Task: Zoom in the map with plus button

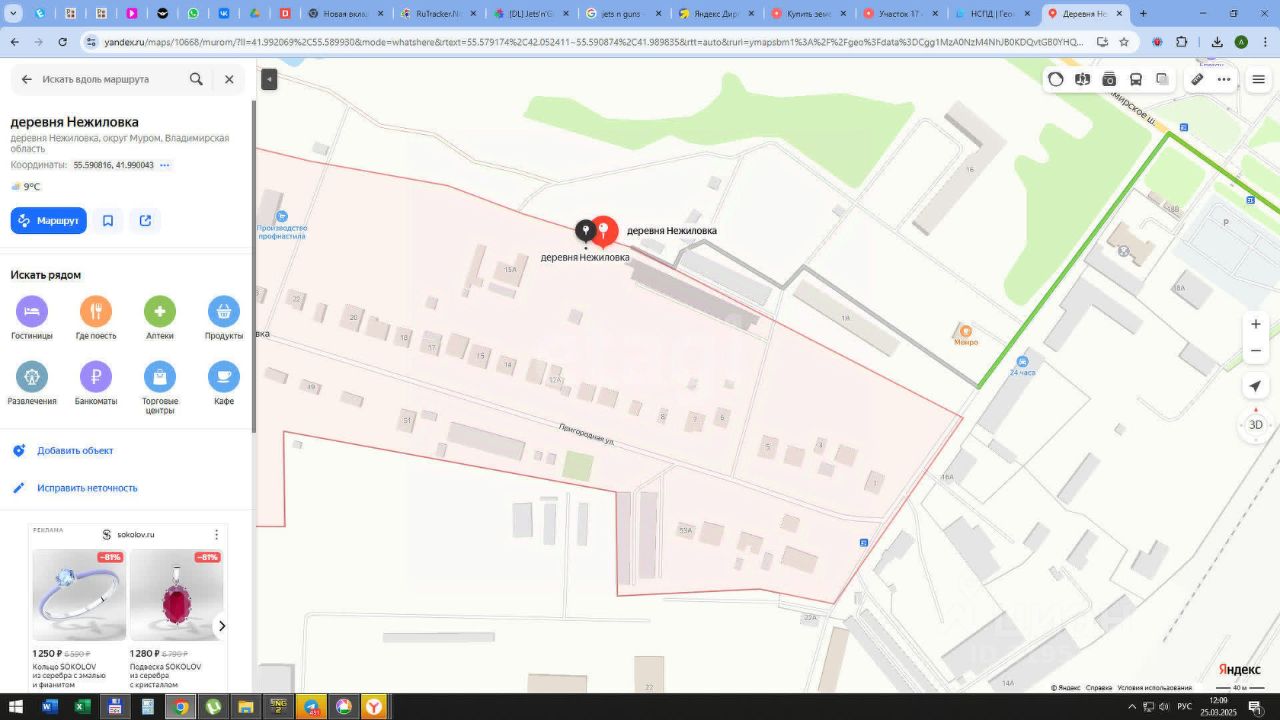Action: click(x=1256, y=324)
